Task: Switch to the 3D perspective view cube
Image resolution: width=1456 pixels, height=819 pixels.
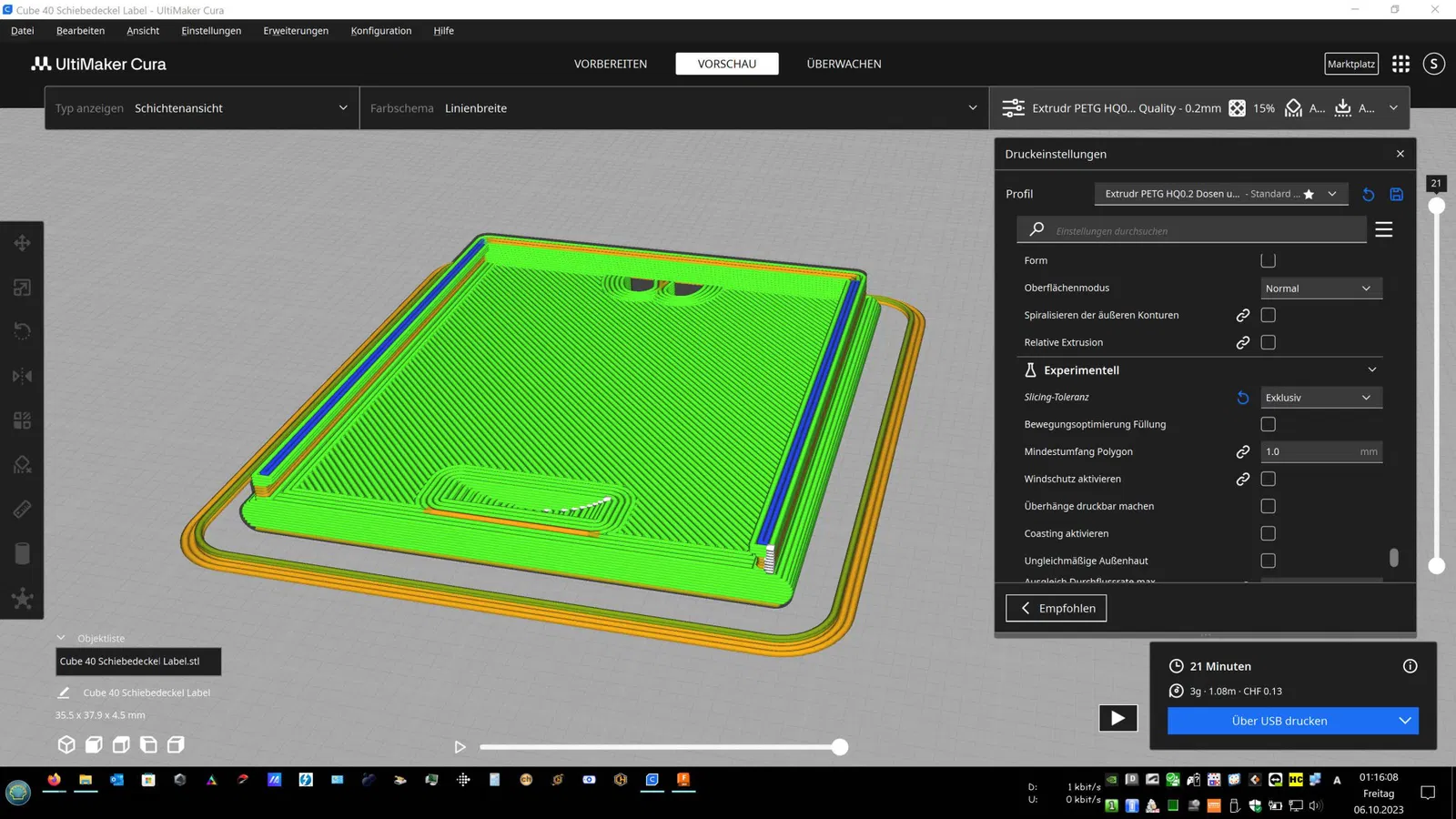Action: click(66, 744)
